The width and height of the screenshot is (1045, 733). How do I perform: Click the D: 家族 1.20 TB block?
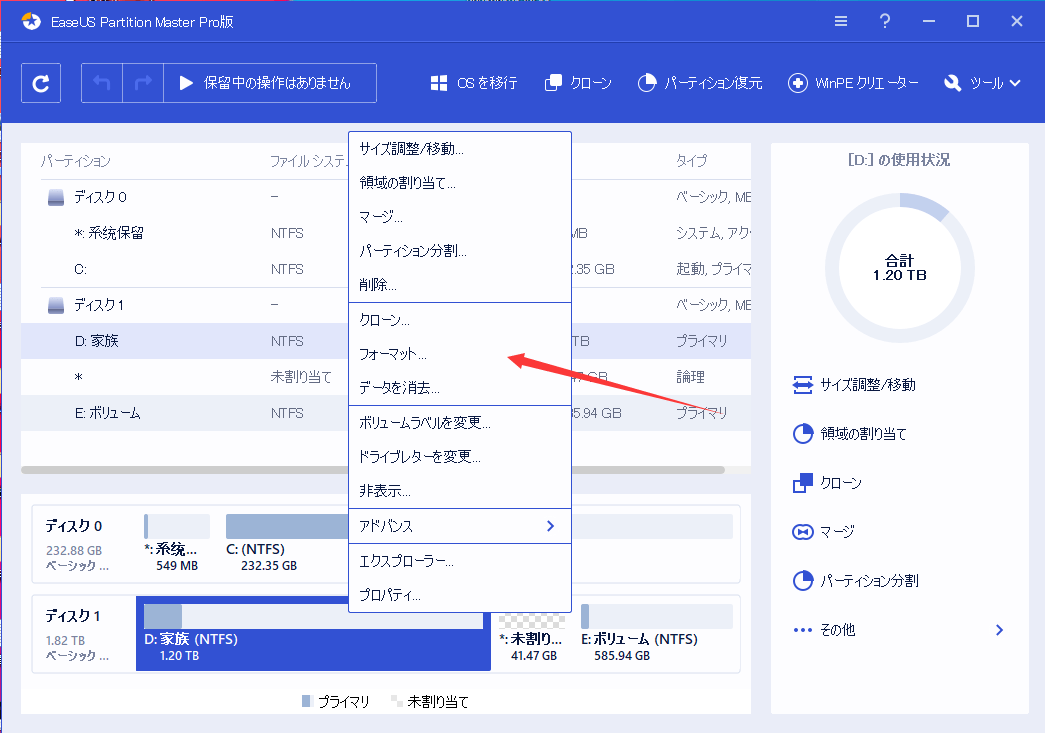(x=313, y=633)
